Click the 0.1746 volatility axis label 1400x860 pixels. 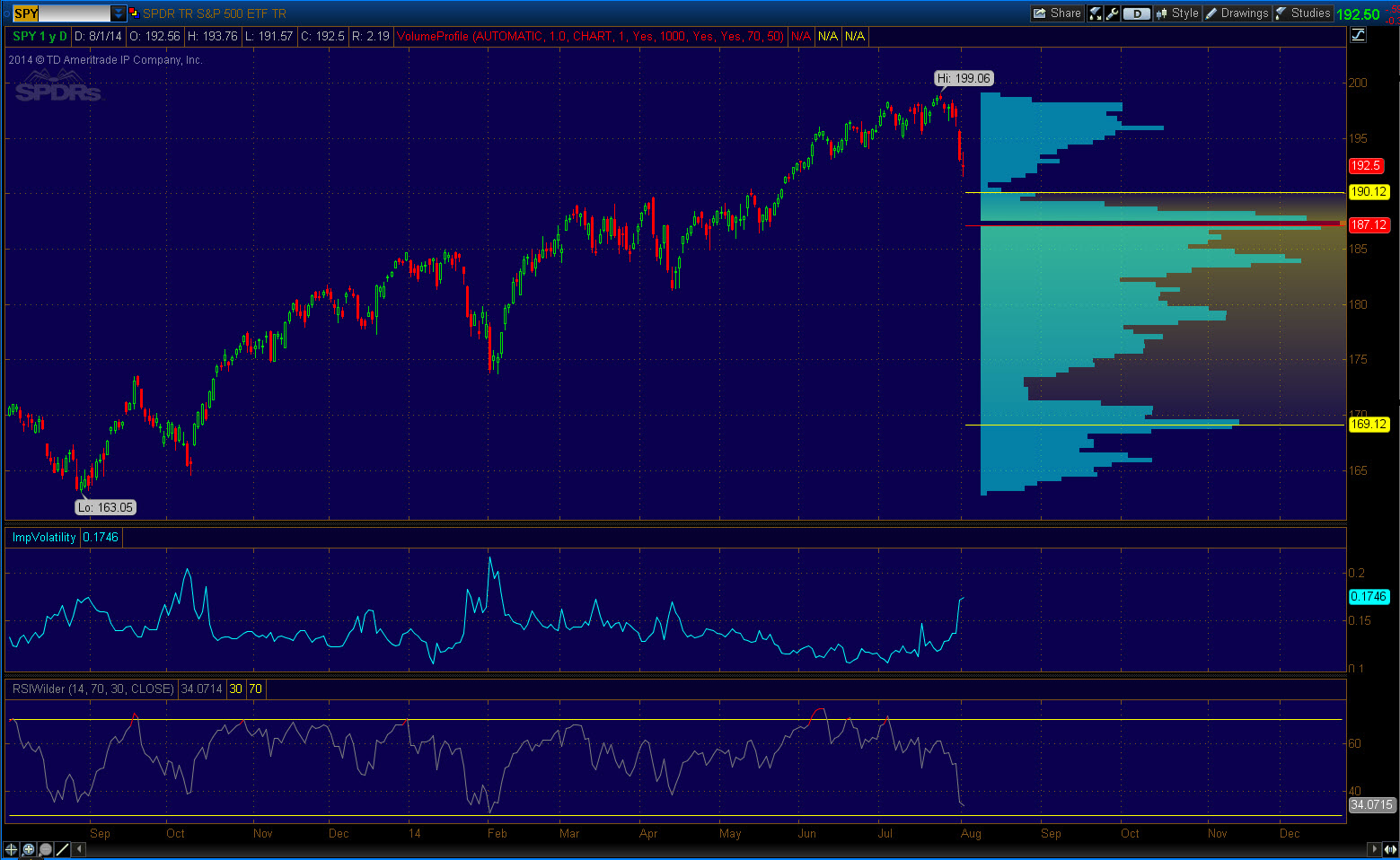pyautogui.click(x=1369, y=597)
